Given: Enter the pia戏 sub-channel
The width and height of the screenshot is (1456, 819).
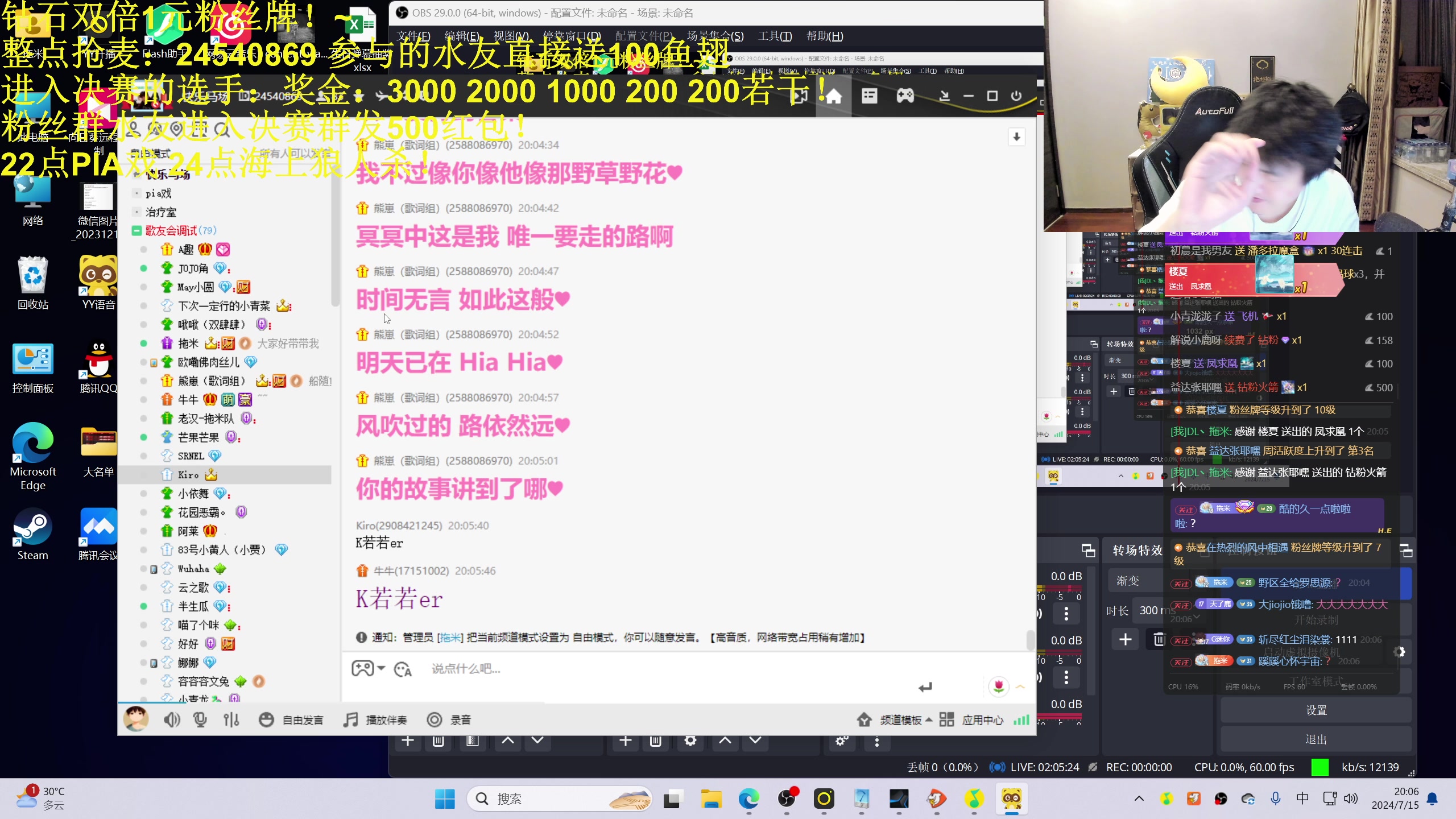Looking at the screenshot, I should [x=158, y=193].
